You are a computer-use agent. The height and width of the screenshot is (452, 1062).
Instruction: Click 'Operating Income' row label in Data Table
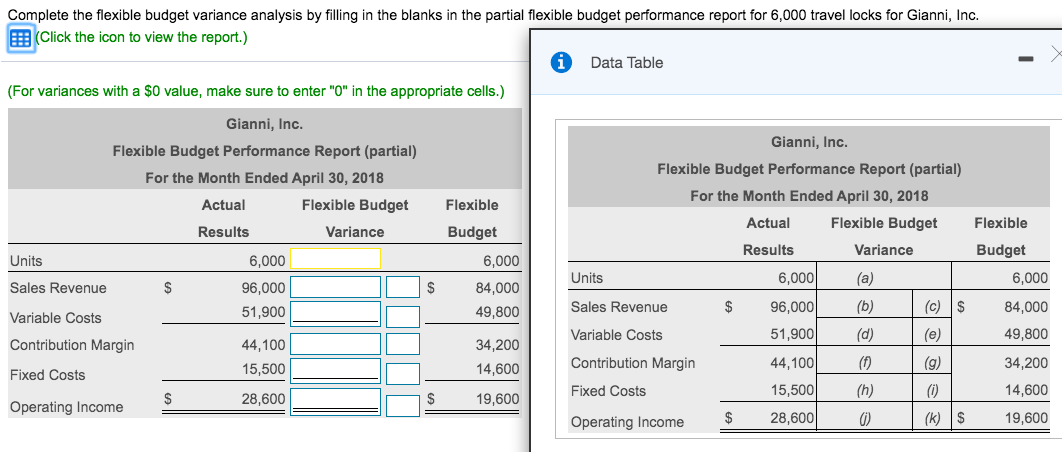627,422
